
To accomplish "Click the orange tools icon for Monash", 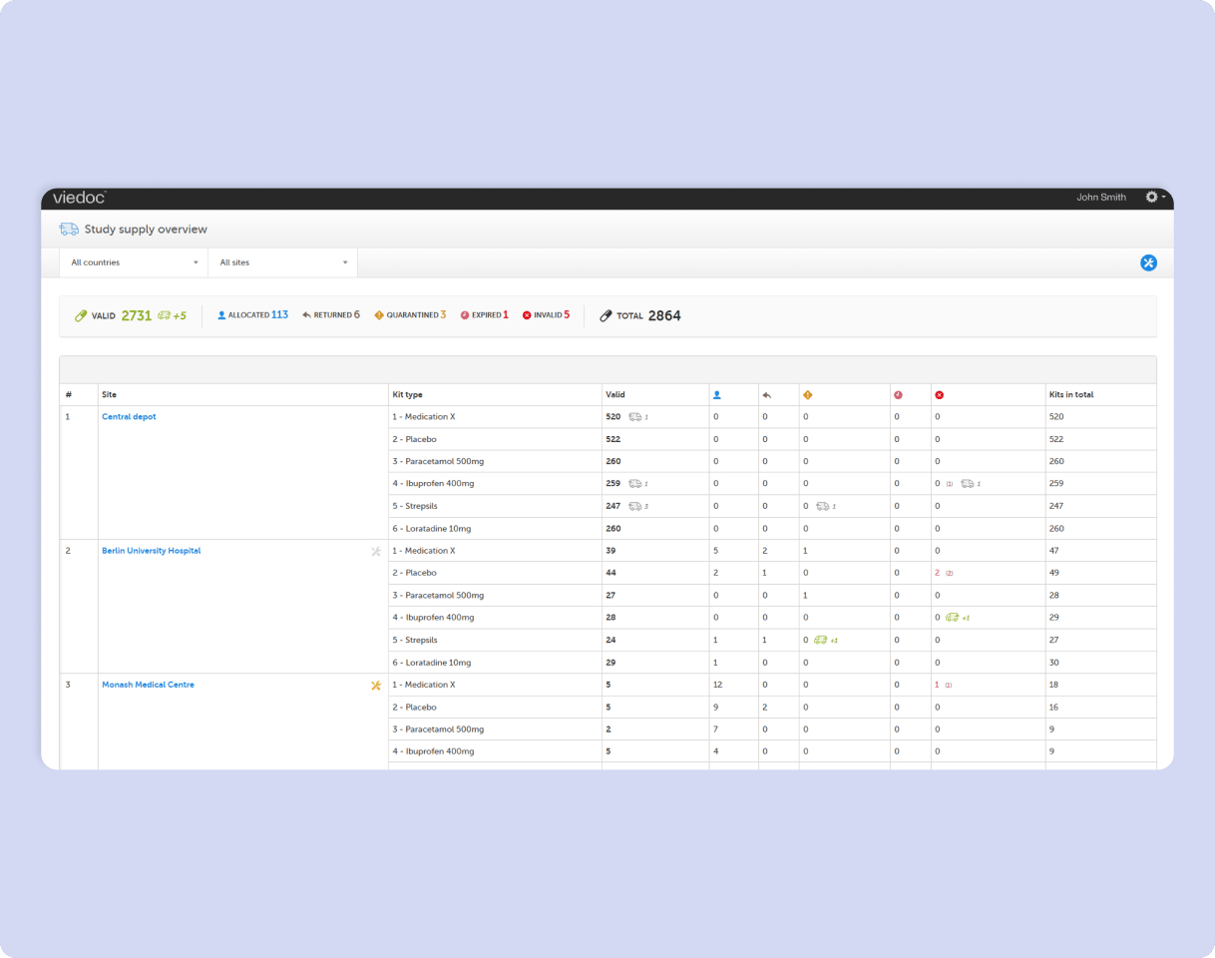I will (376, 685).
